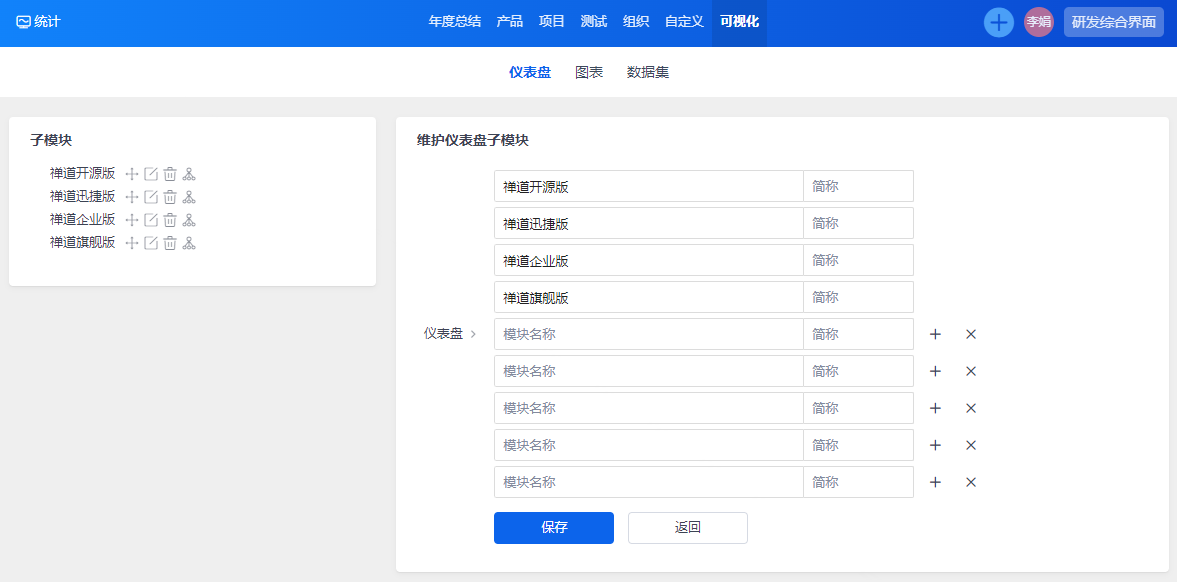The height and width of the screenshot is (582, 1177).
Task: Click the edit icon for 禅道开源版
Action: 151,174
